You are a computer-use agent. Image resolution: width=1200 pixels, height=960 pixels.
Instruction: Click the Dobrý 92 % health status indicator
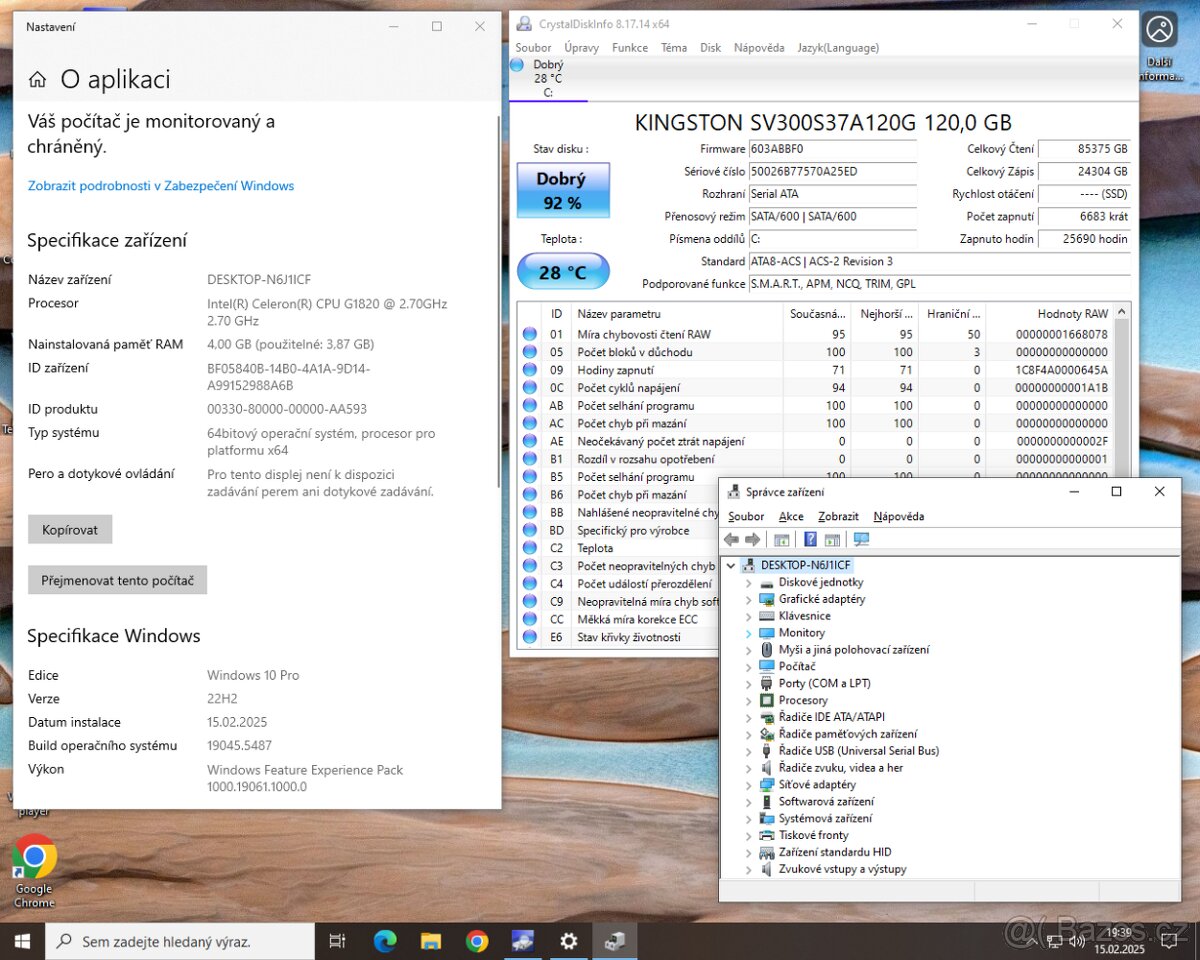pyautogui.click(x=560, y=190)
